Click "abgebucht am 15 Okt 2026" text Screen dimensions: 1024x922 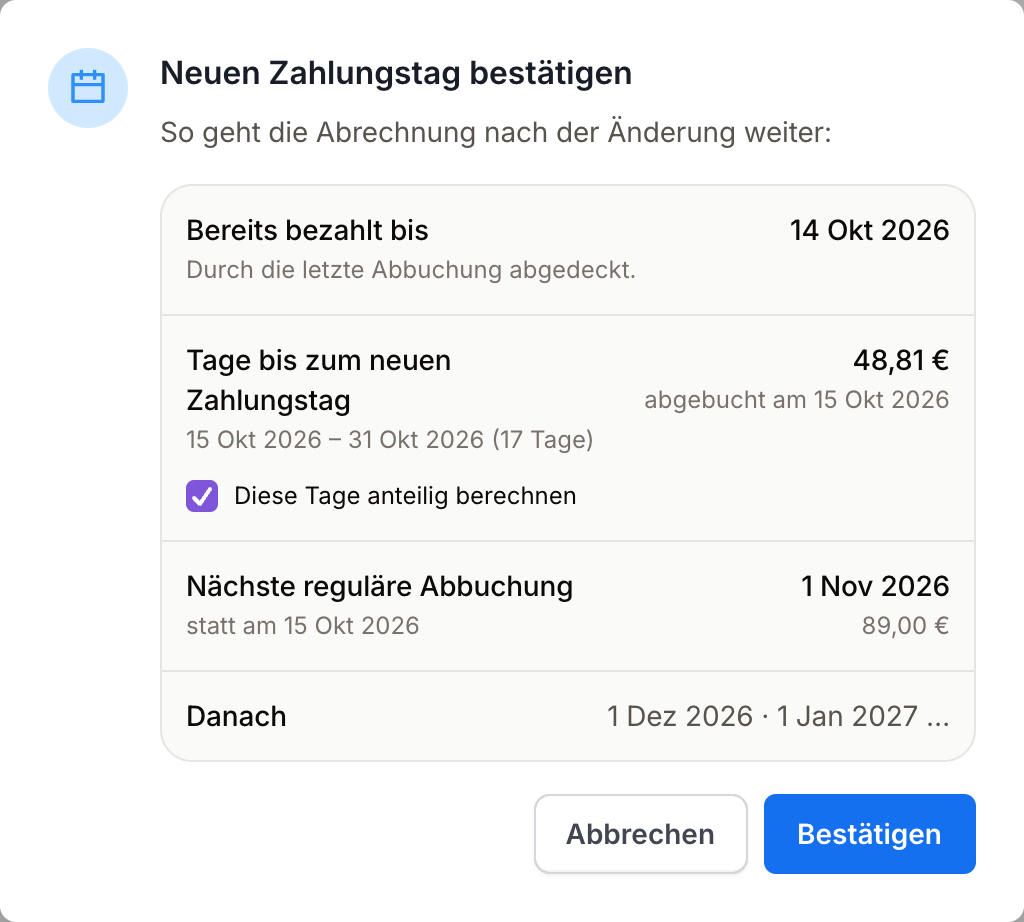click(796, 400)
